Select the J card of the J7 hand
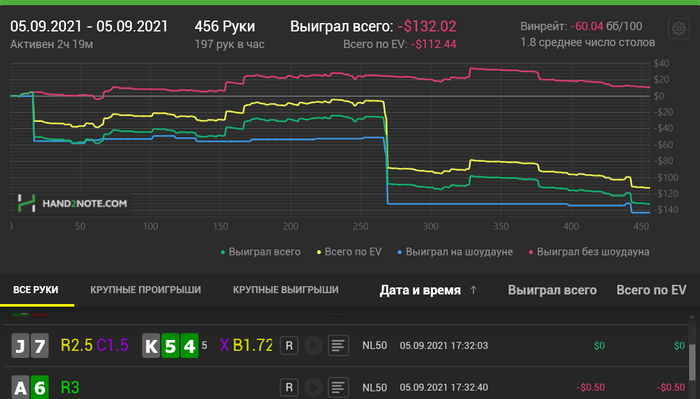The image size is (700, 399). tap(20, 345)
